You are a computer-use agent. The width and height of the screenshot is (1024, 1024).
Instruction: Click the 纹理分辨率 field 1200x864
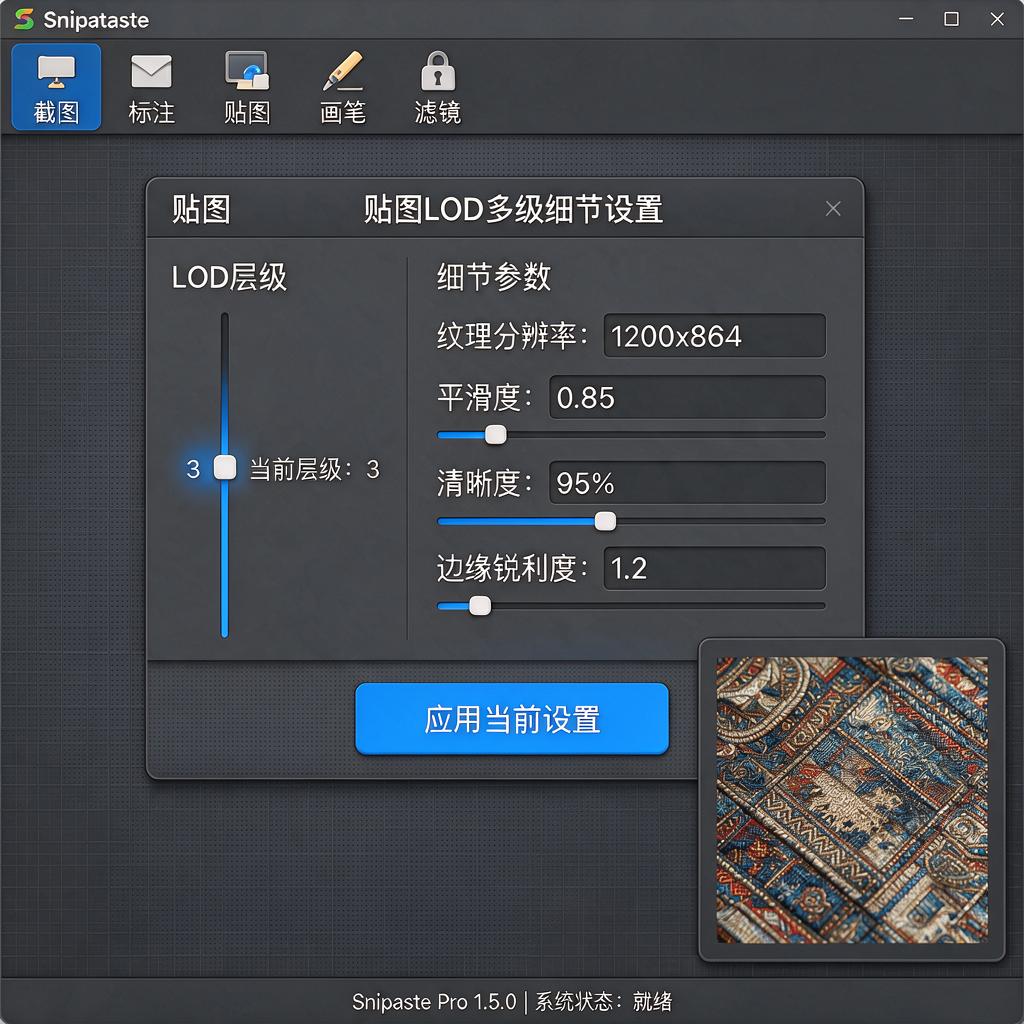[x=714, y=336]
